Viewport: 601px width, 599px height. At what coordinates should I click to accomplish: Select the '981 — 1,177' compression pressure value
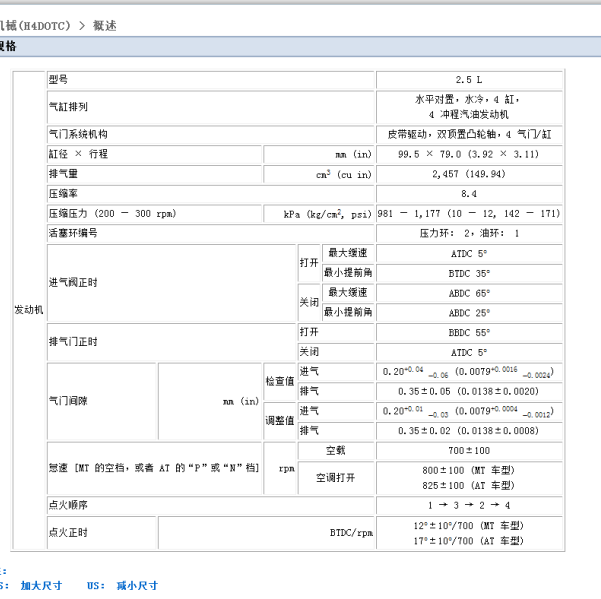(x=469, y=213)
